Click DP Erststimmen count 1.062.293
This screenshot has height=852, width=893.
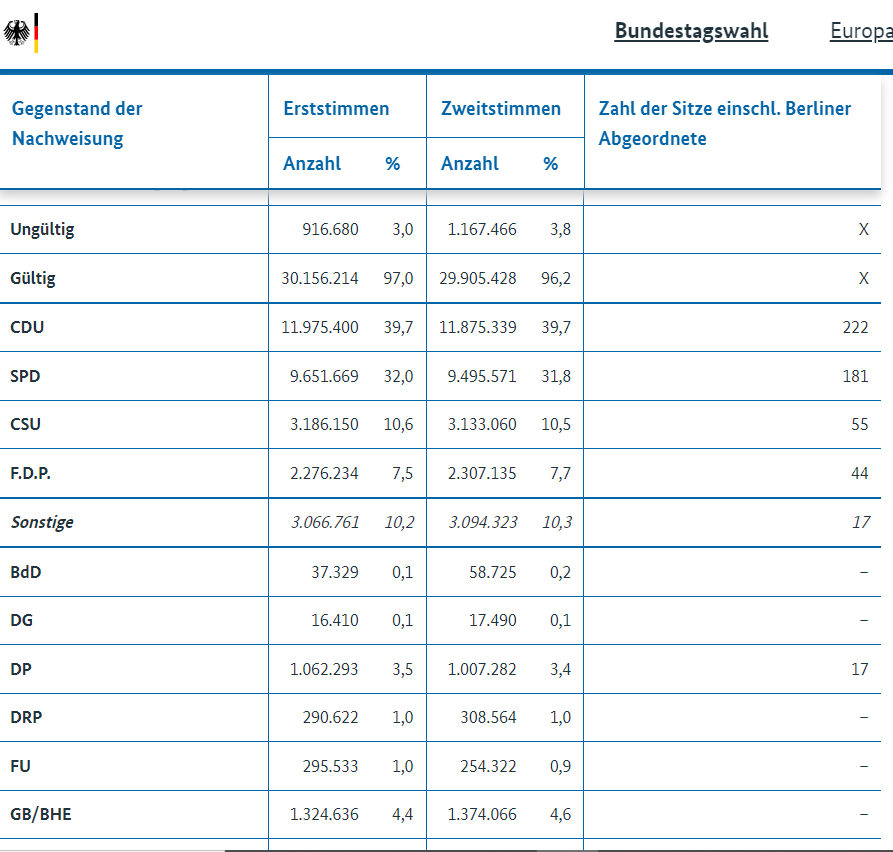(x=324, y=669)
